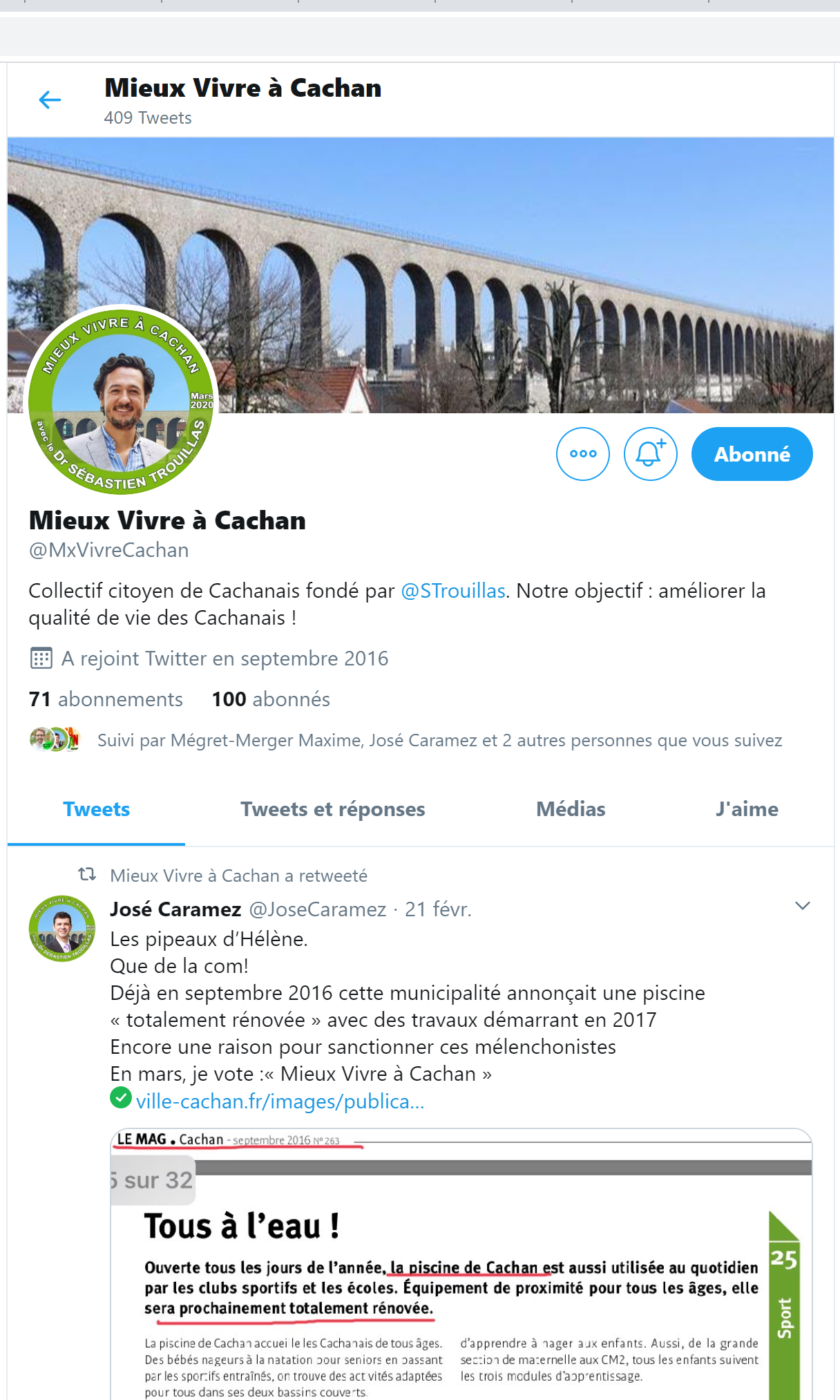
Task: View the 71 abonnements list
Action: (106, 699)
